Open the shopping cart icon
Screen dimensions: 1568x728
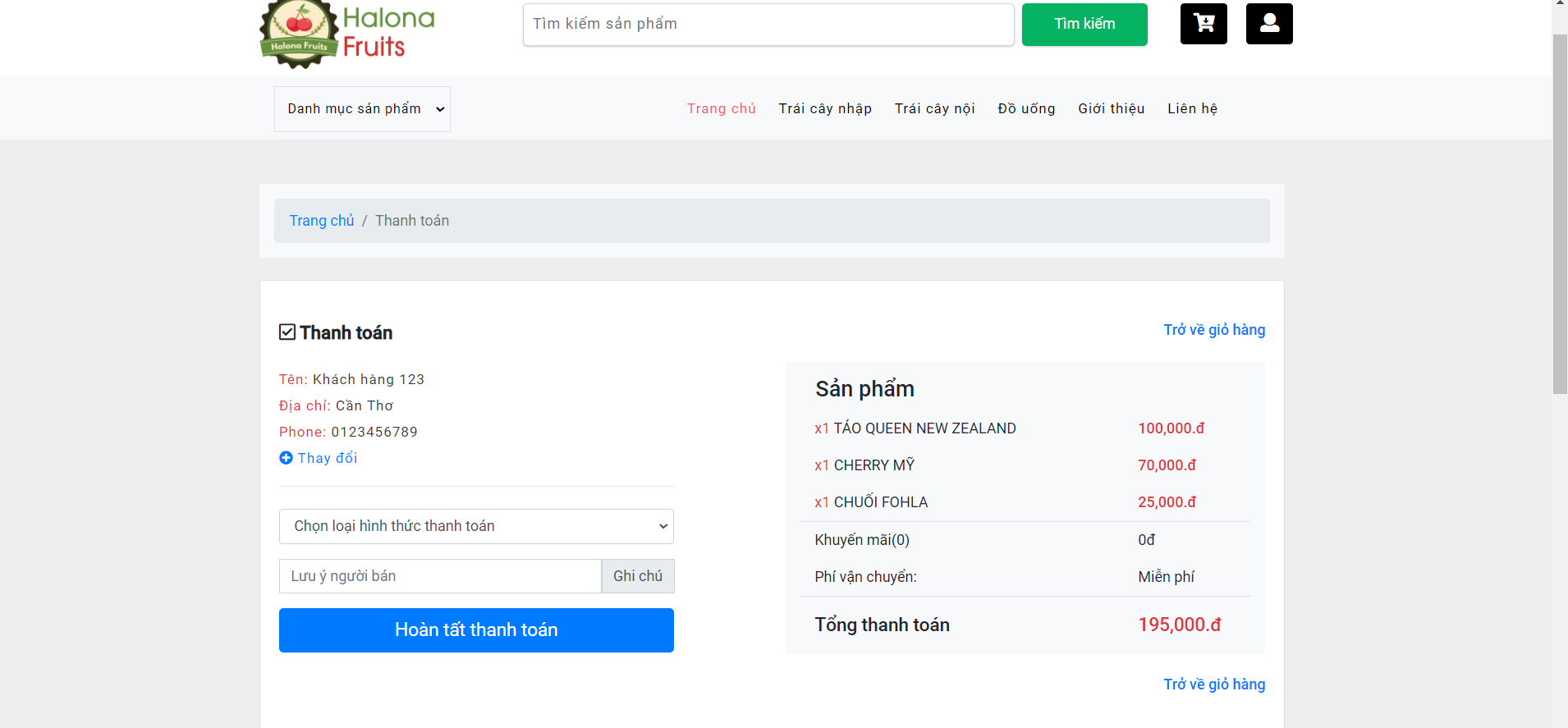click(x=1204, y=24)
